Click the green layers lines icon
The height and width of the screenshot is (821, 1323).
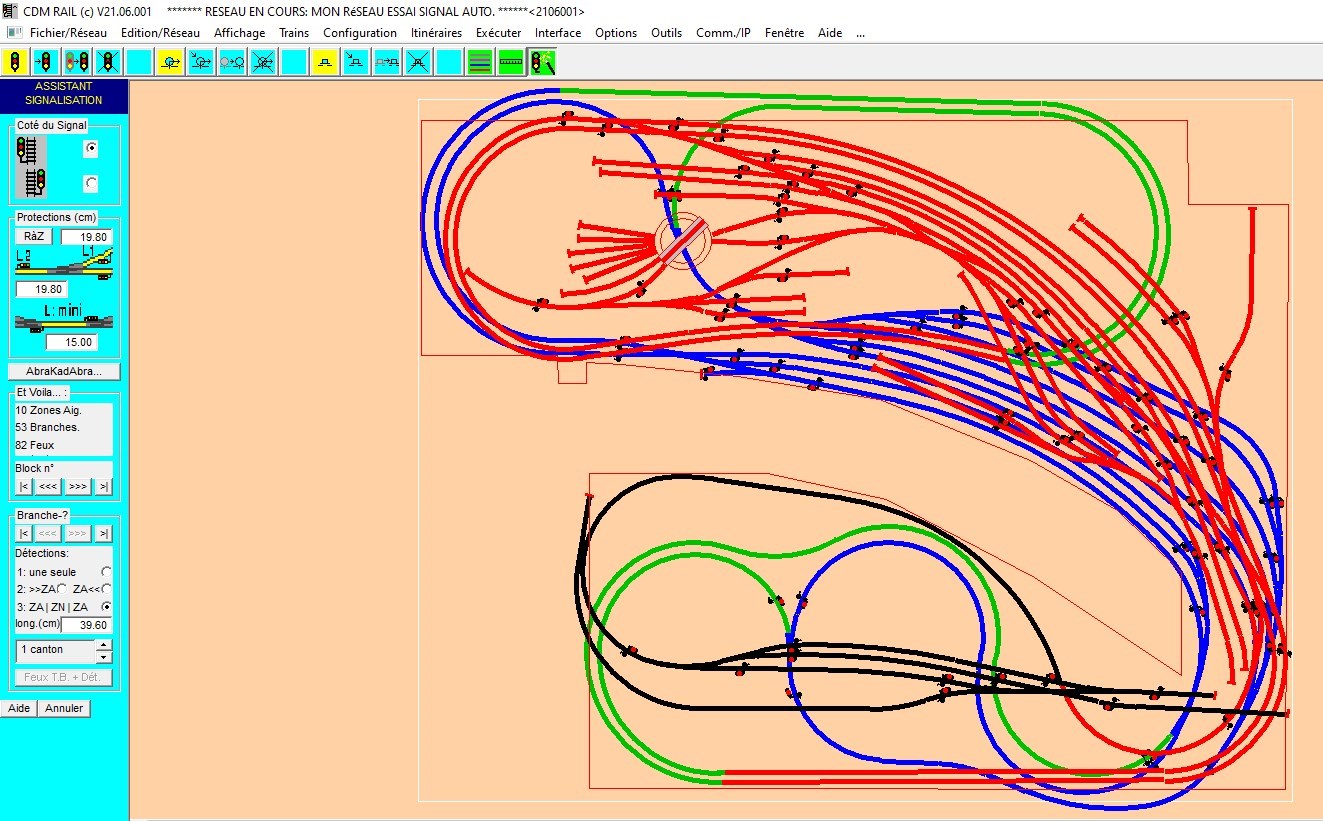(480, 62)
